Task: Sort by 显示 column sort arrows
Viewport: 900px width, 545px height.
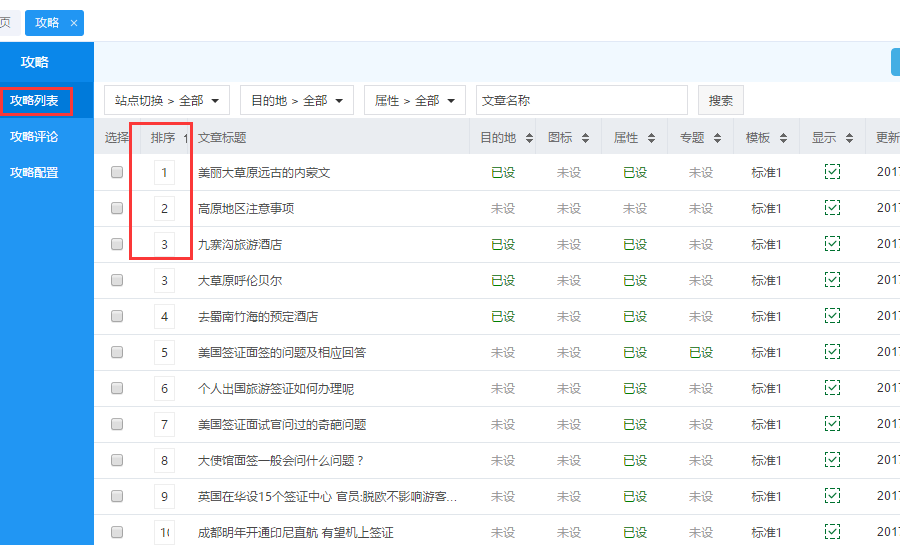Action: (849, 138)
